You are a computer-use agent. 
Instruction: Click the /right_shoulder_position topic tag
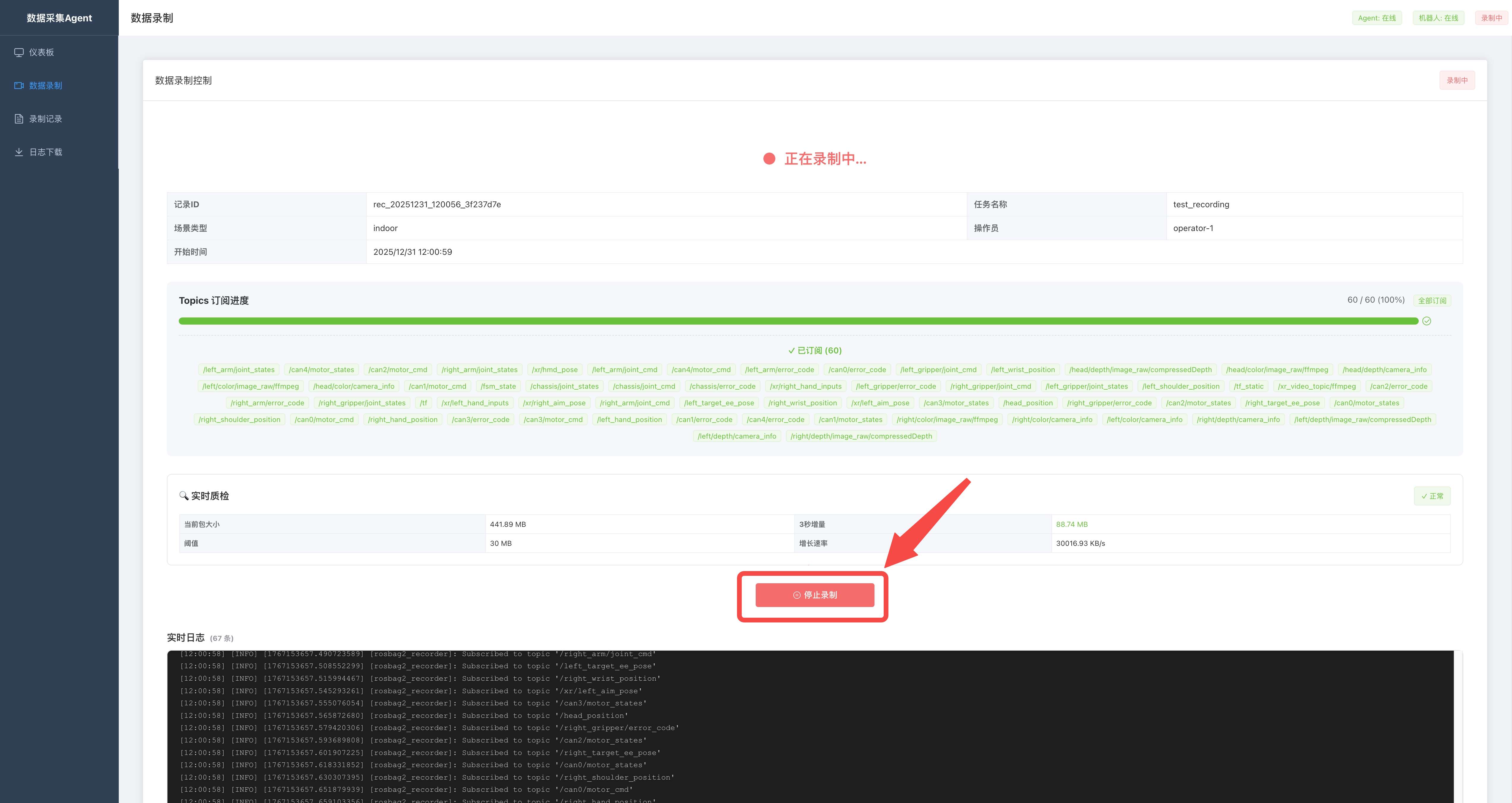point(239,420)
